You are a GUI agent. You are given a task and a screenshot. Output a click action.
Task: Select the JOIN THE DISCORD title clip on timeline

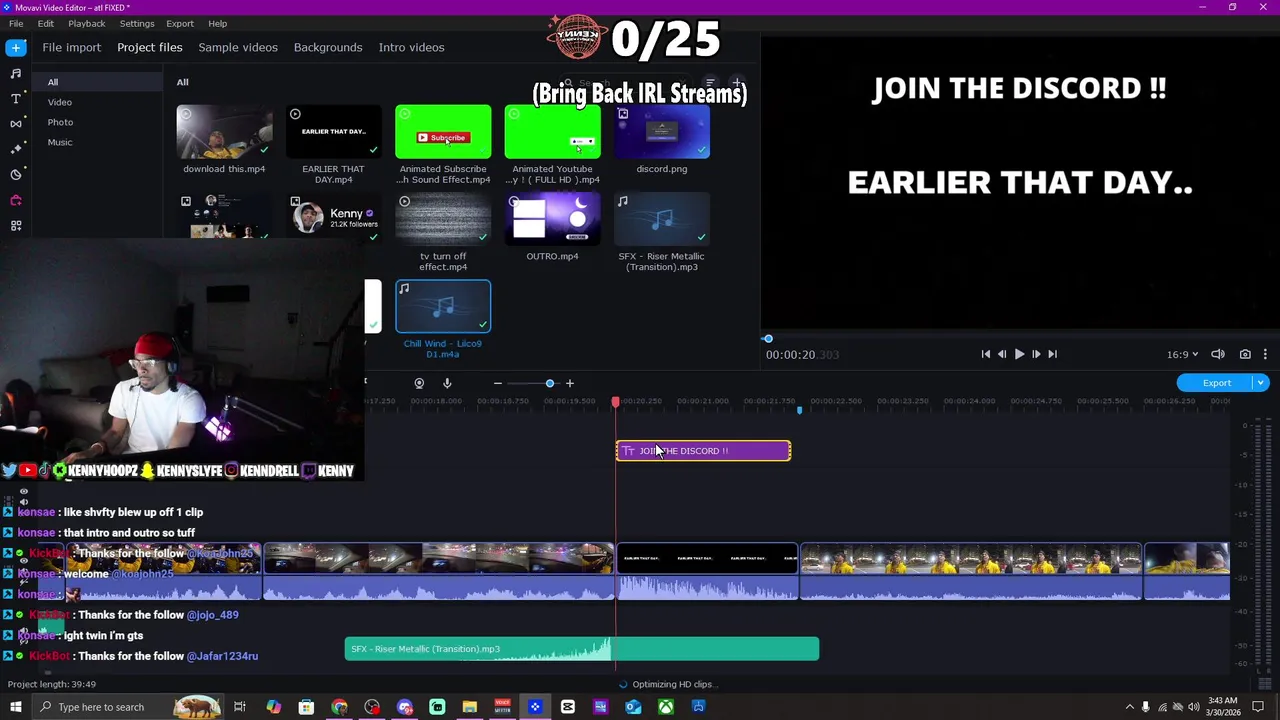click(703, 451)
